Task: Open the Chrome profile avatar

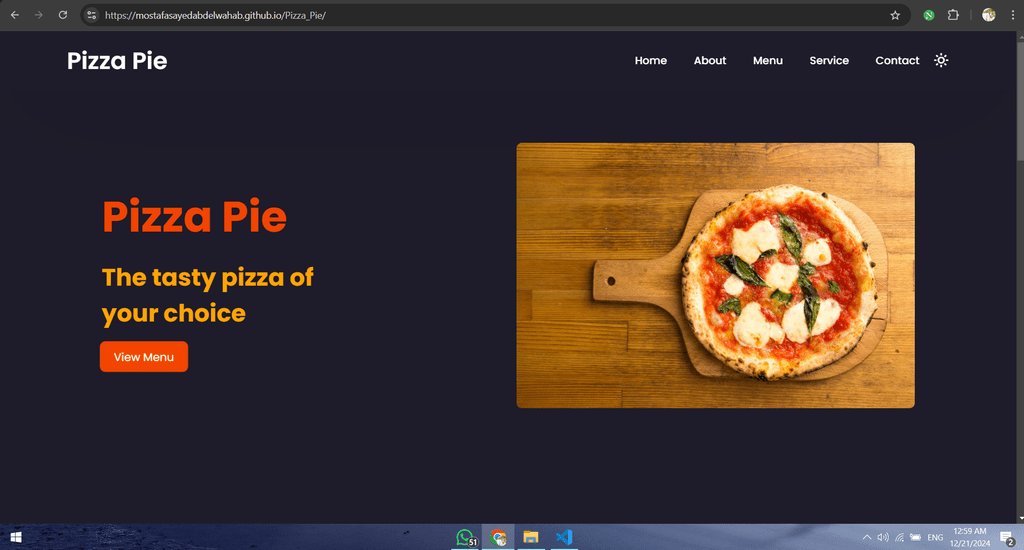Action: point(988,15)
